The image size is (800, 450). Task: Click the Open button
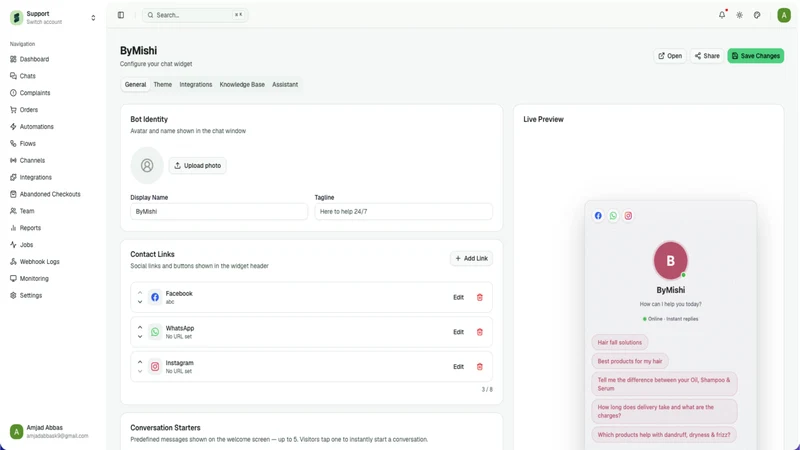670,56
